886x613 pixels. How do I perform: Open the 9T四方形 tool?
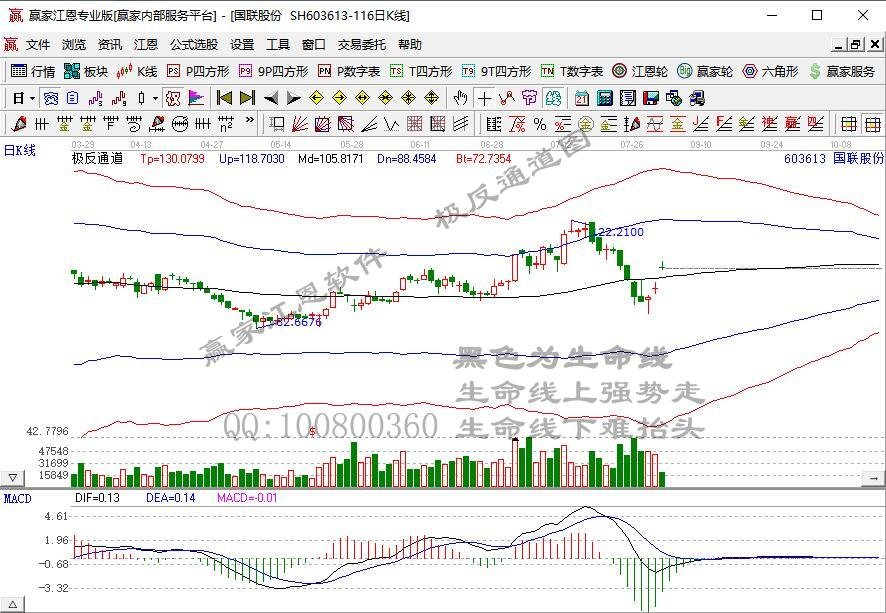pos(496,71)
